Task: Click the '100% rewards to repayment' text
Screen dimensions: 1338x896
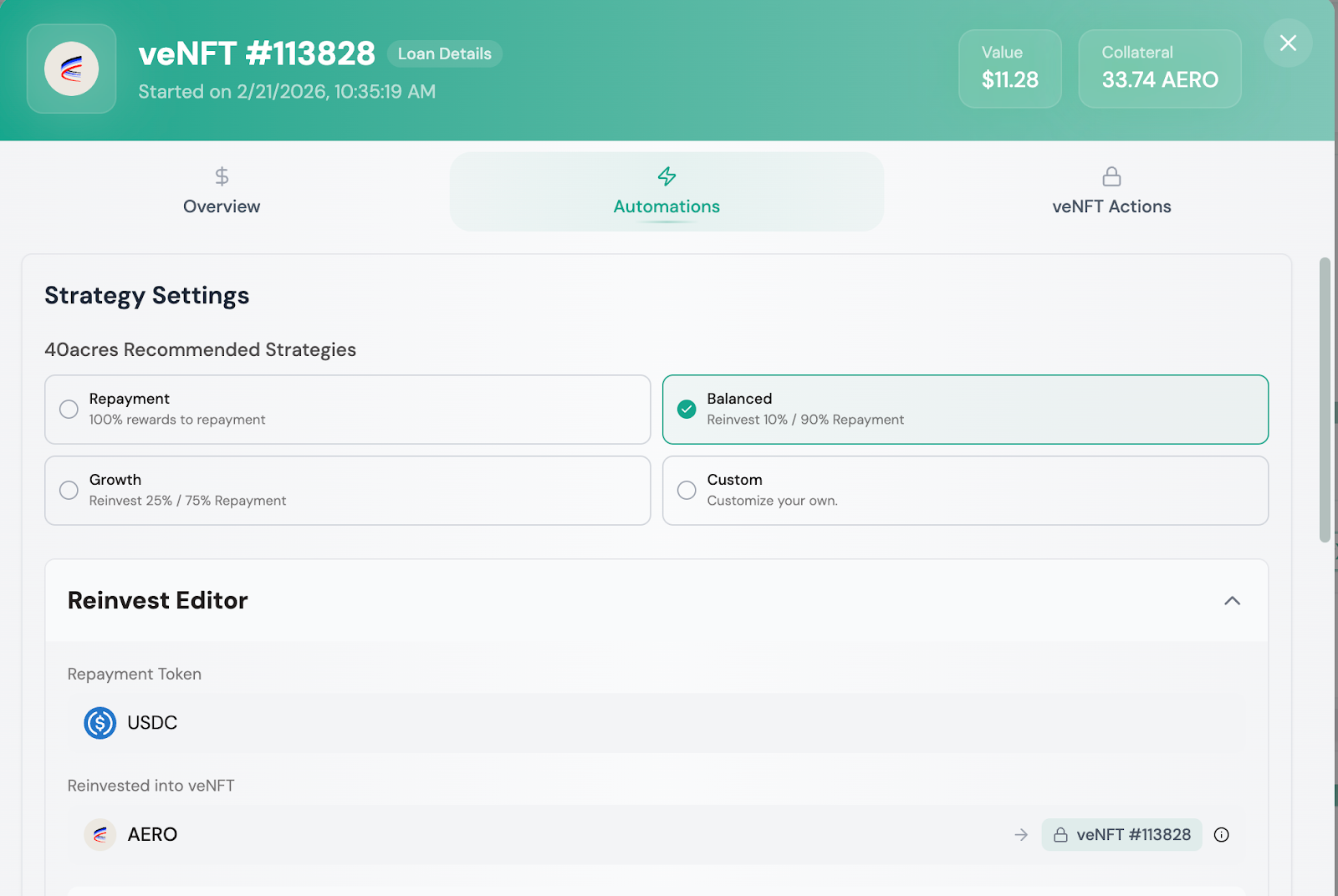Action: click(177, 420)
